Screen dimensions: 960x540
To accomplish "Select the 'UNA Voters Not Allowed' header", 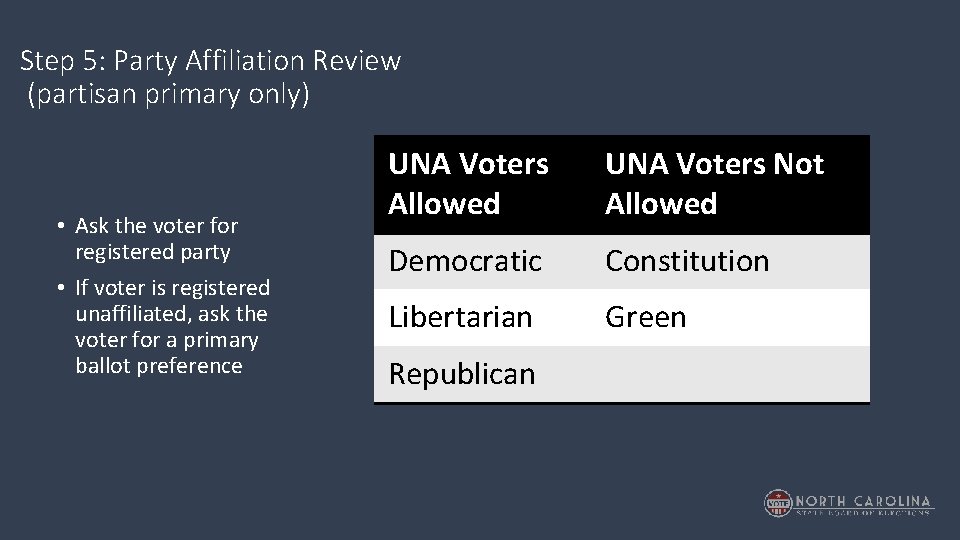I will 714,184.
